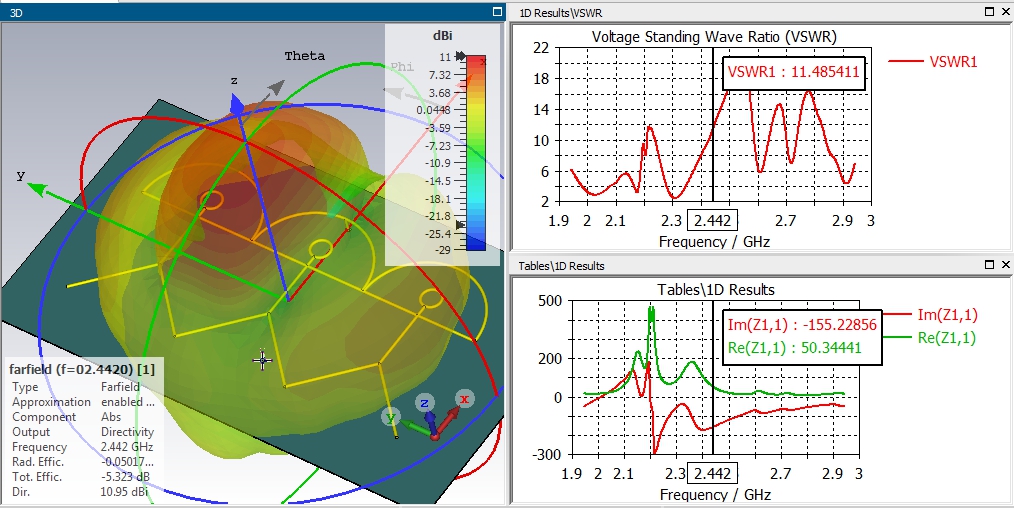
Task: Select the Re(Z1,1) legend entry
Action: pyautogui.click(x=929, y=338)
